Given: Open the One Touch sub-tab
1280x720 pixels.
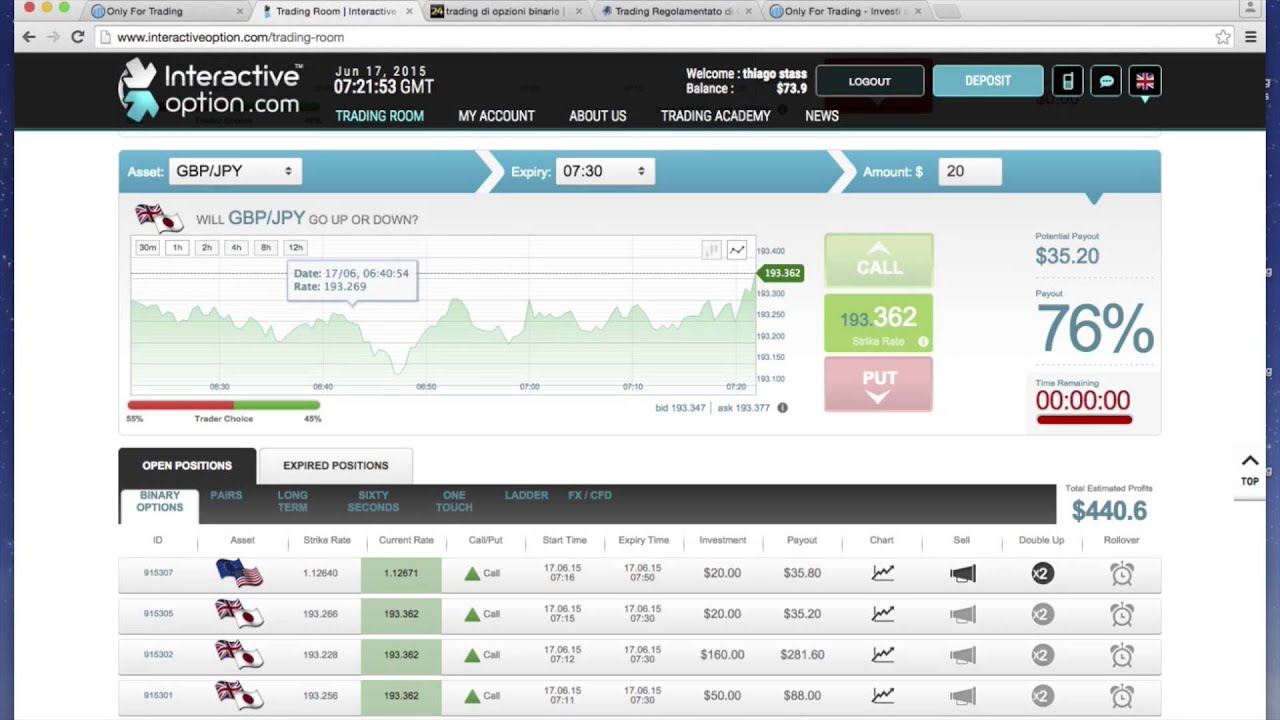Looking at the screenshot, I should pyautogui.click(x=454, y=502).
